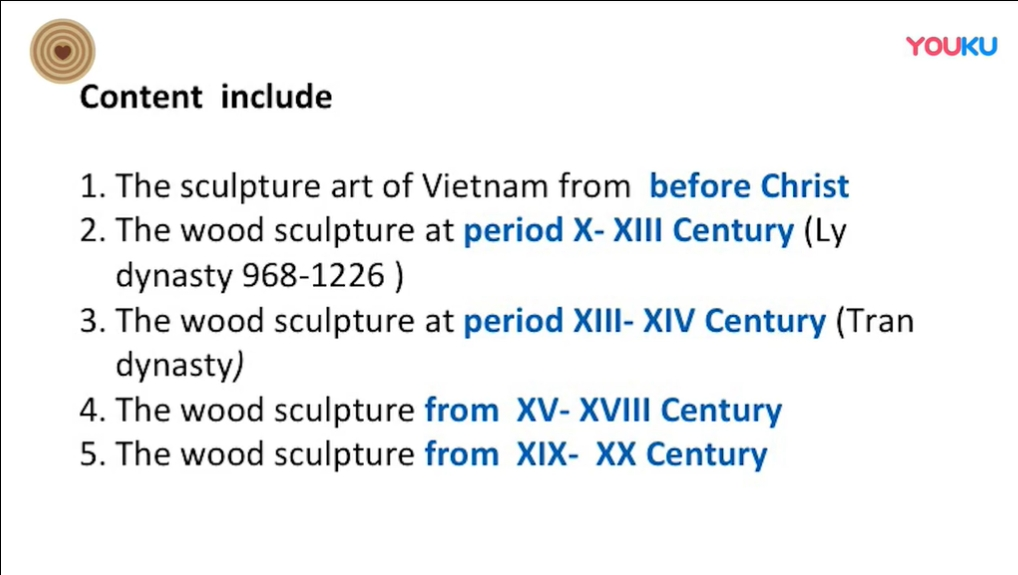Select the 'before Christ' blue text
Image resolution: width=1018 pixels, height=575 pixels.
tap(749, 186)
